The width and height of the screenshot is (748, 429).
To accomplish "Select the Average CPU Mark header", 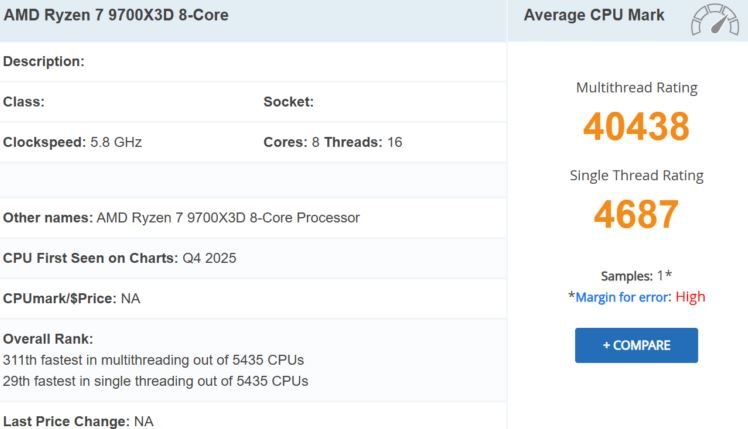I will tap(594, 16).
